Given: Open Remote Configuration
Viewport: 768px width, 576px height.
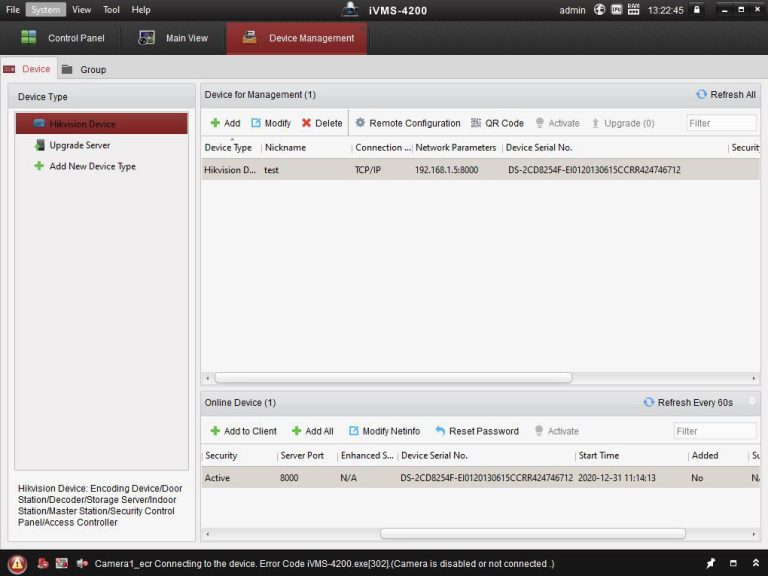Looking at the screenshot, I should (408, 123).
